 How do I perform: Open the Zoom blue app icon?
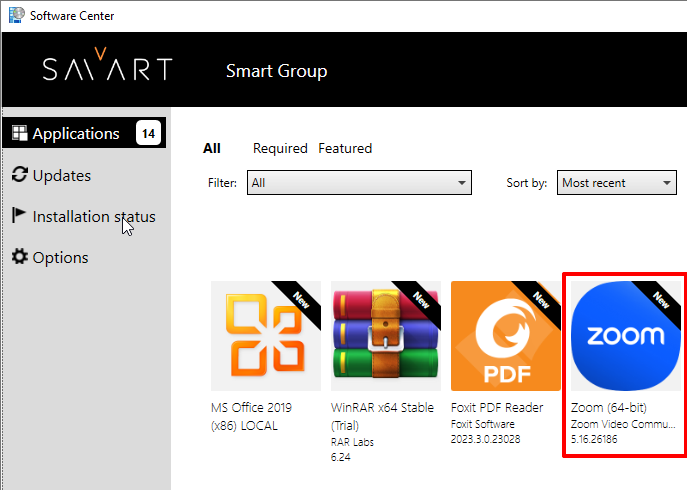pyautogui.click(x=625, y=335)
